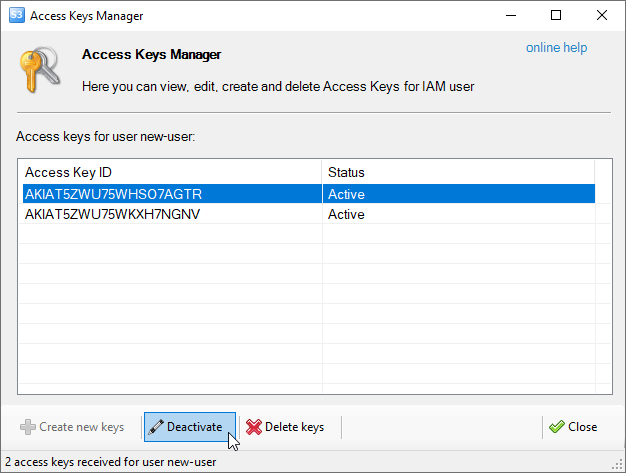Click the Close button with green checkmark
The width and height of the screenshot is (626, 473).
coord(573,427)
